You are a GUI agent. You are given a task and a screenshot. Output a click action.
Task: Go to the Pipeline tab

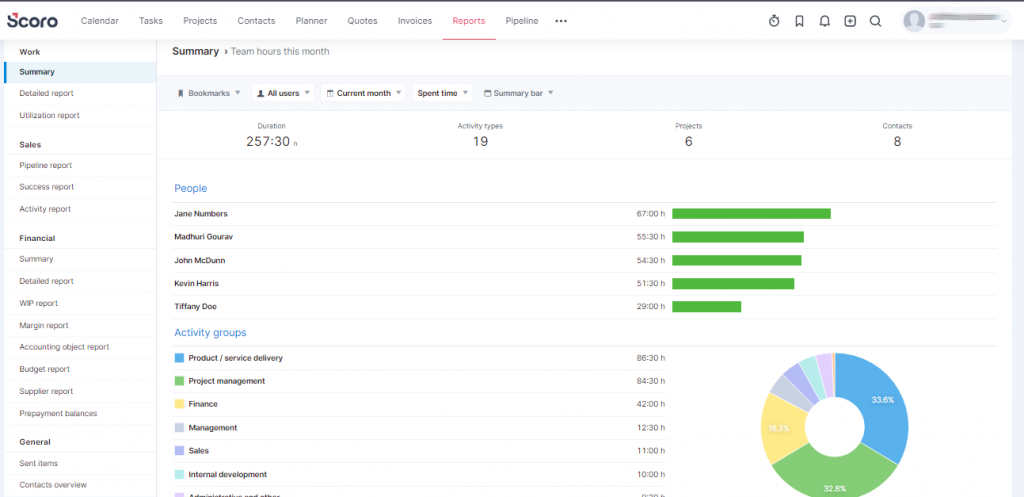tap(522, 21)
